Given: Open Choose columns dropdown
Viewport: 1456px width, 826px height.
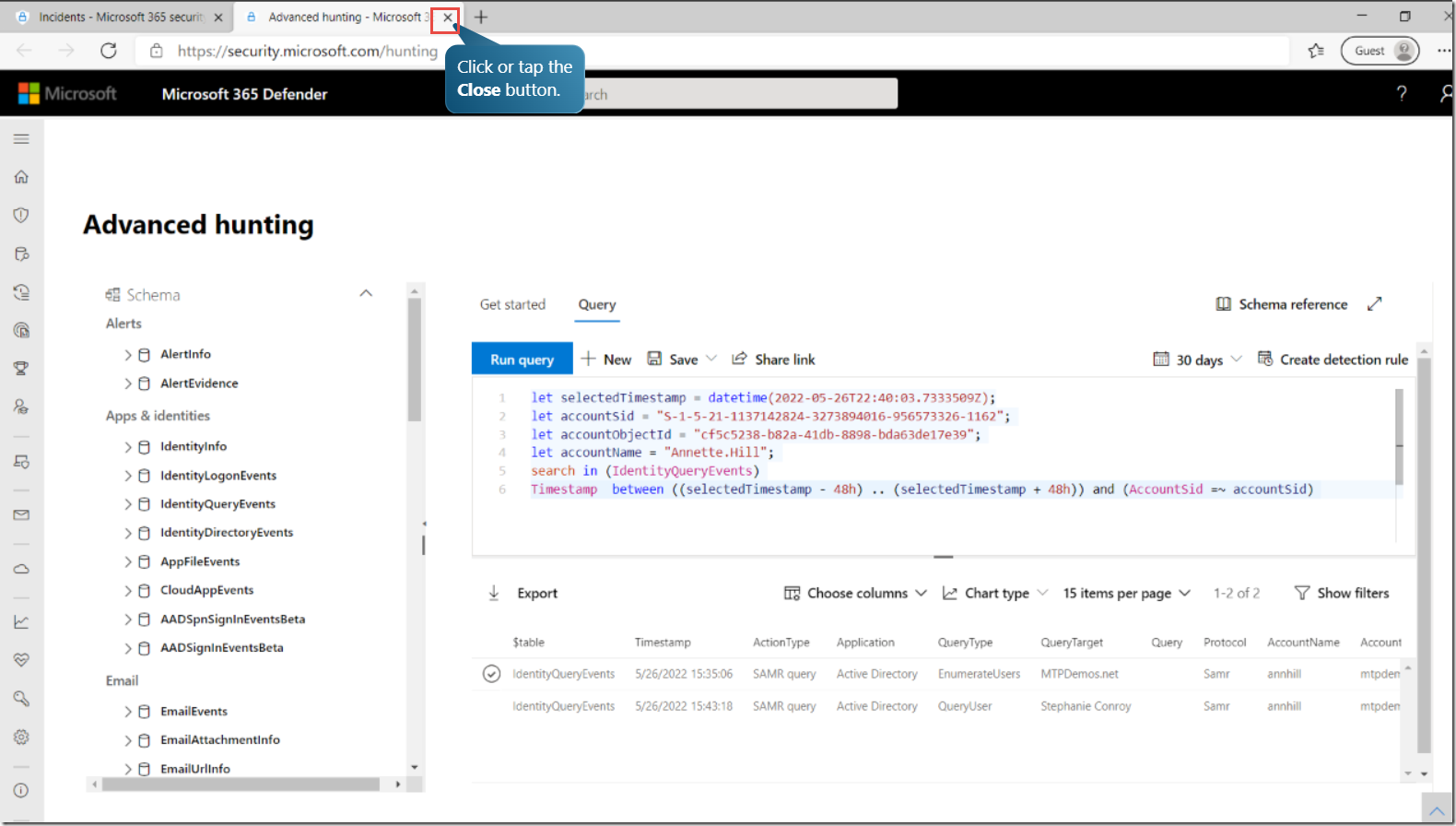Looking at the screenshot, I should pos(855,593).
